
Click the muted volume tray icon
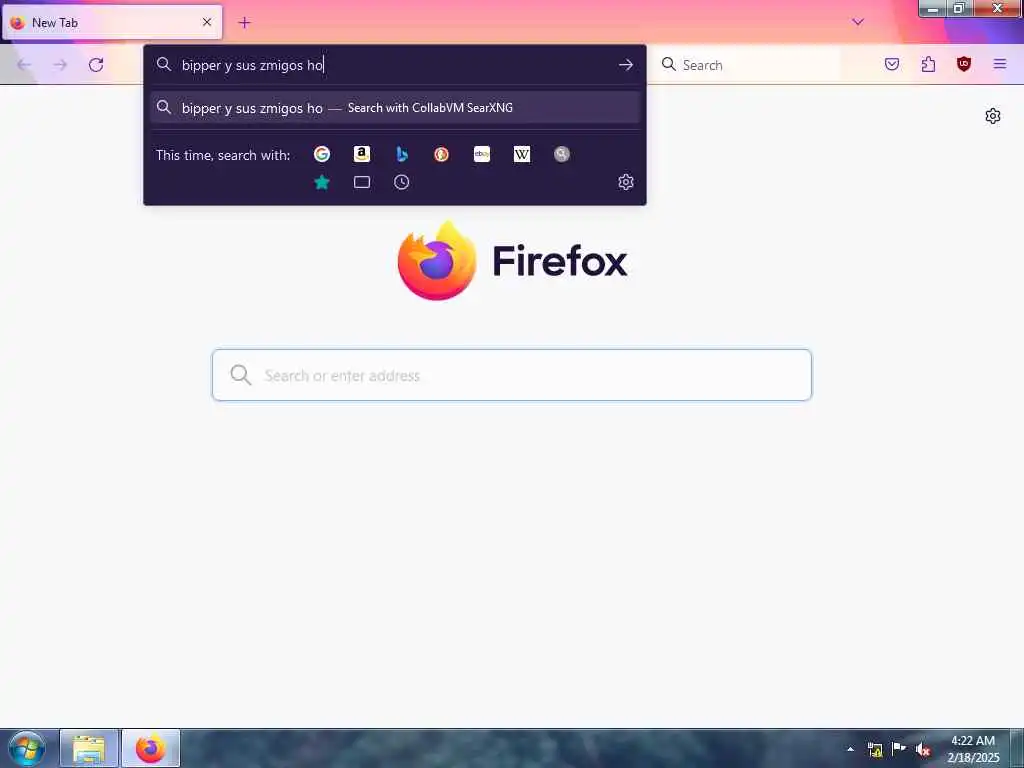(922, 749)
